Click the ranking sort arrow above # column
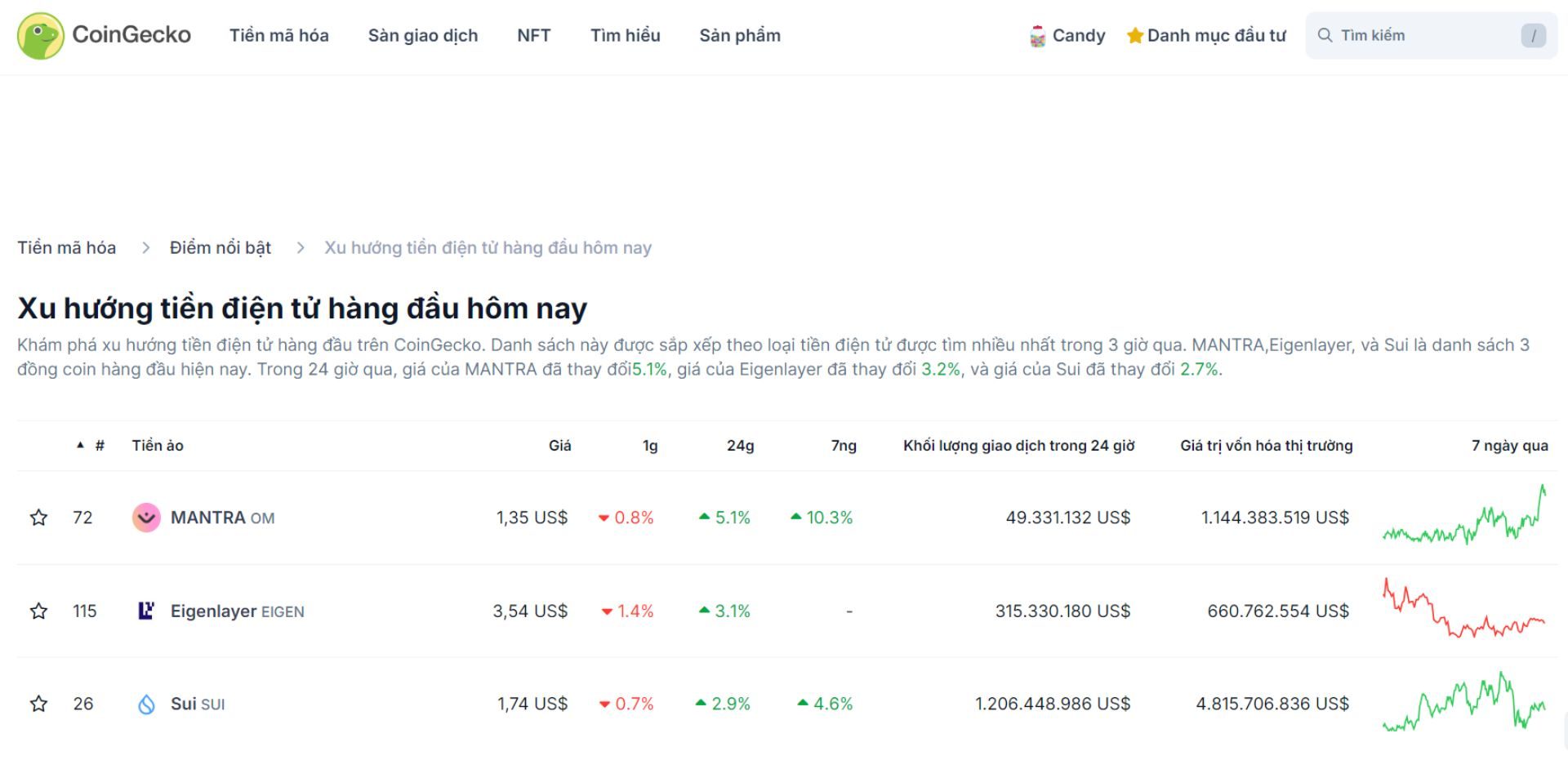Viewport: 1568px width, 760px height. [78, 445]
